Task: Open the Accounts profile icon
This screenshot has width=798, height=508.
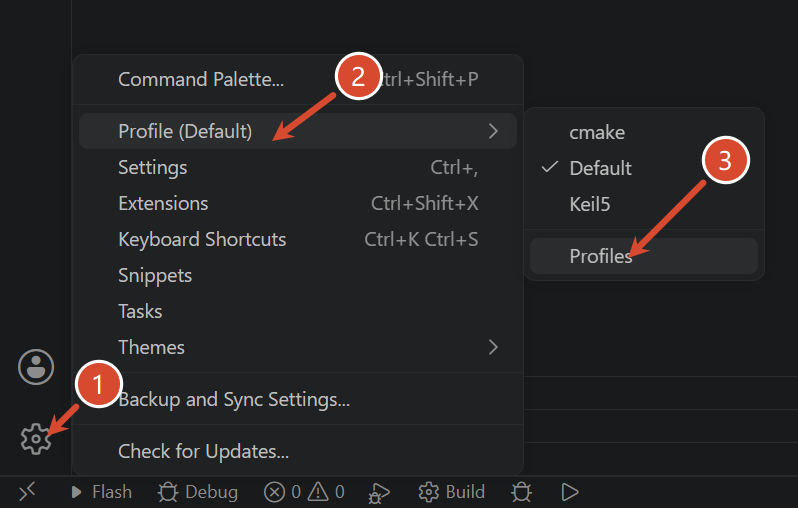Action: pos(36,367)
